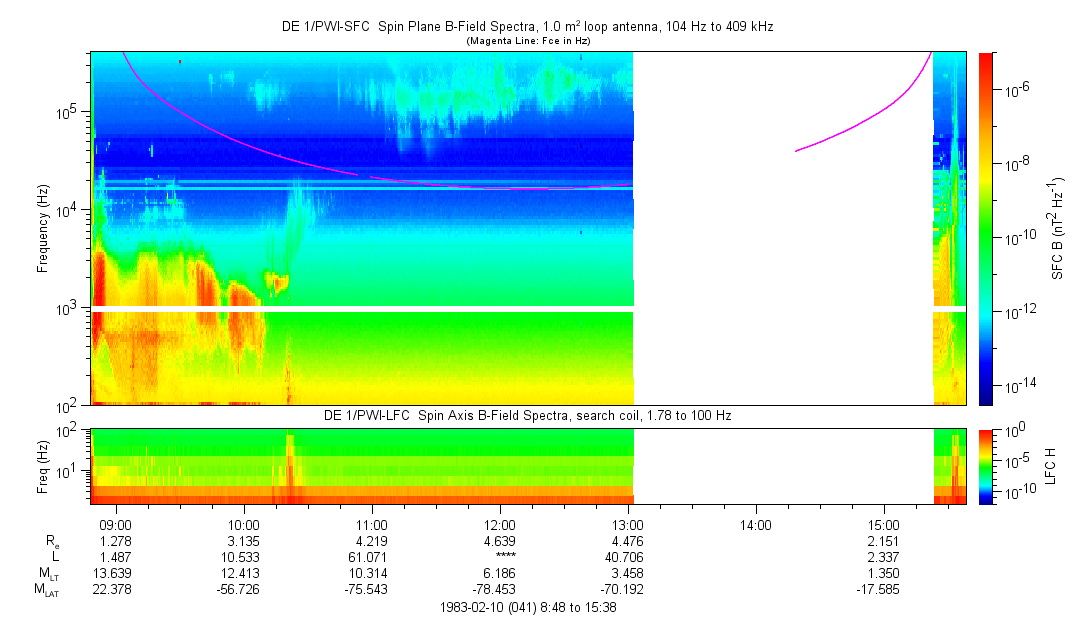Click the date range text 1983-02-10

pyautogui.click(x=527, y=607)
